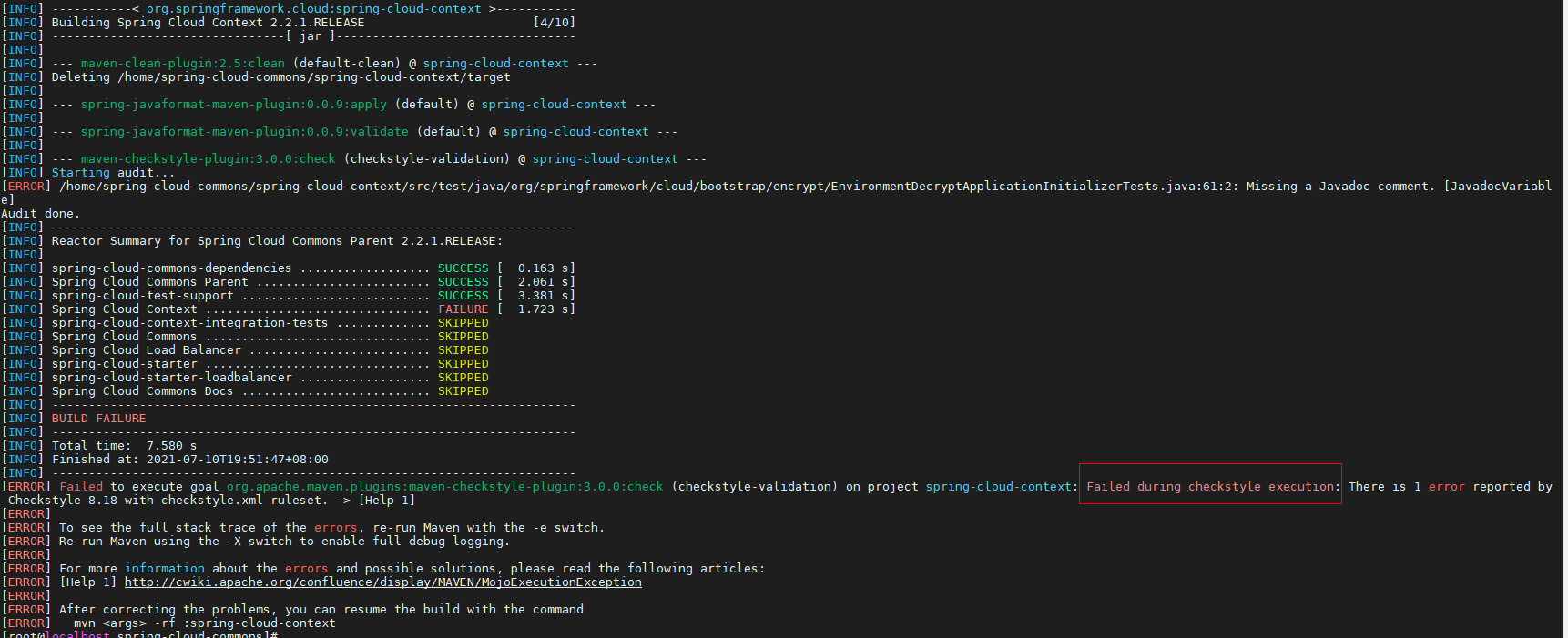Open the MojoExecutionException help URL
Screen dimensions: 1568x638
(x=382, y=582)
